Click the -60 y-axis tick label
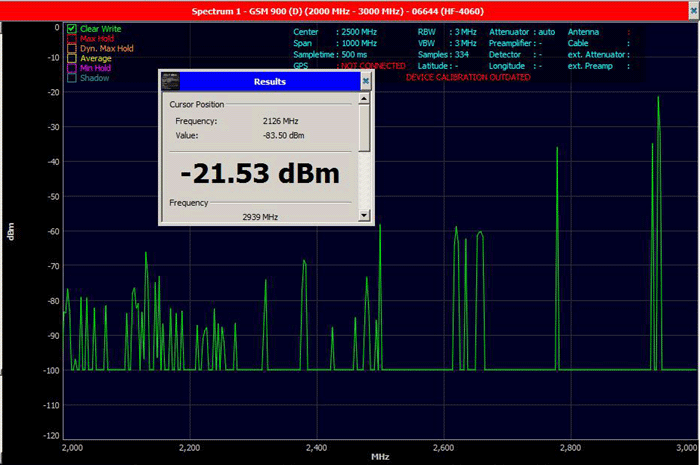The height and width of the screenshot is (465, 700). pos(54,231)
